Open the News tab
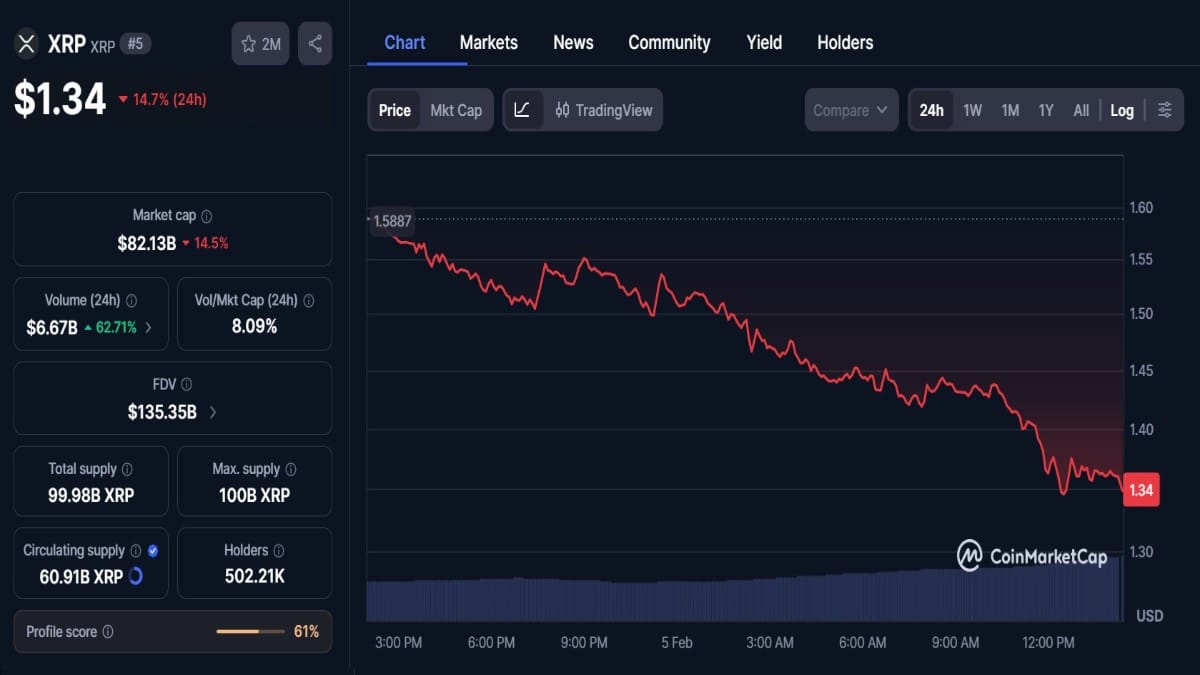 pos(573,42)
